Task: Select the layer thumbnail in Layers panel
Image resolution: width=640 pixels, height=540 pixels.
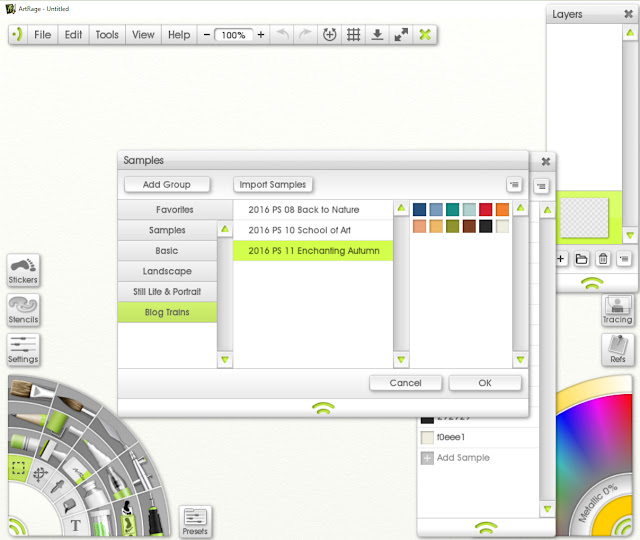Action: 584,218
